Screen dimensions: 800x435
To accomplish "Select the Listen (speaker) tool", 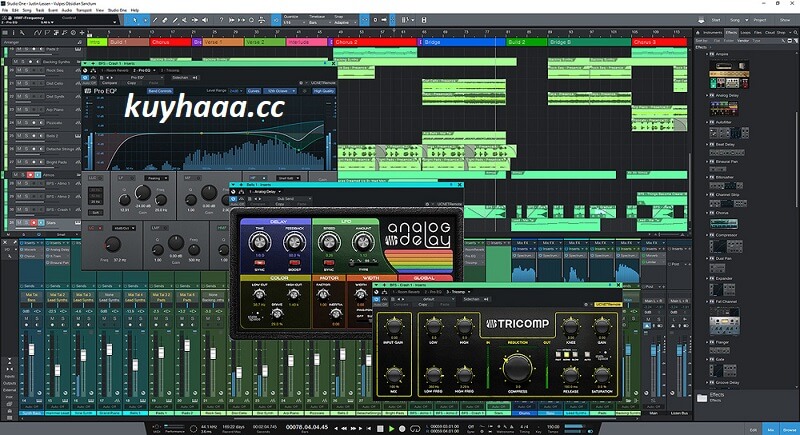I will [205, 20].
